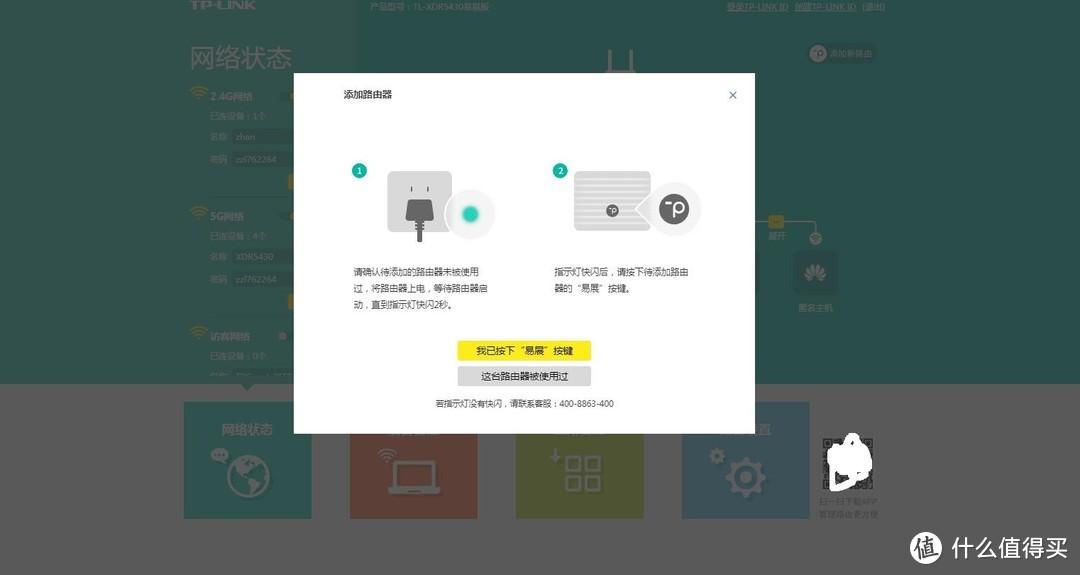Click the 产品型号 TL-XDR5430 model text
1080x575 pixels.
429,7
